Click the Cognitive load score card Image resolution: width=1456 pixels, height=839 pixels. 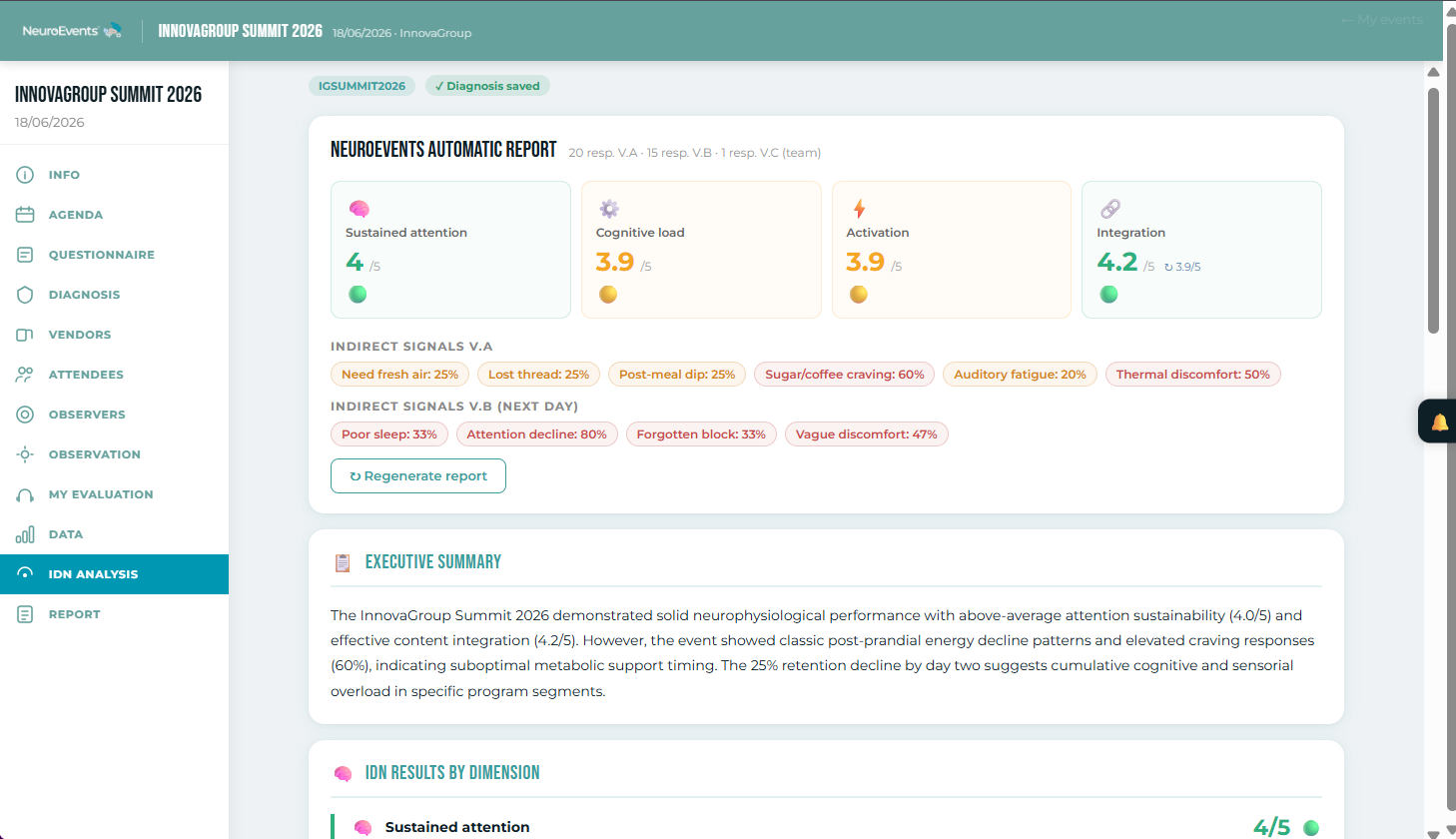(x=701, y=250)
